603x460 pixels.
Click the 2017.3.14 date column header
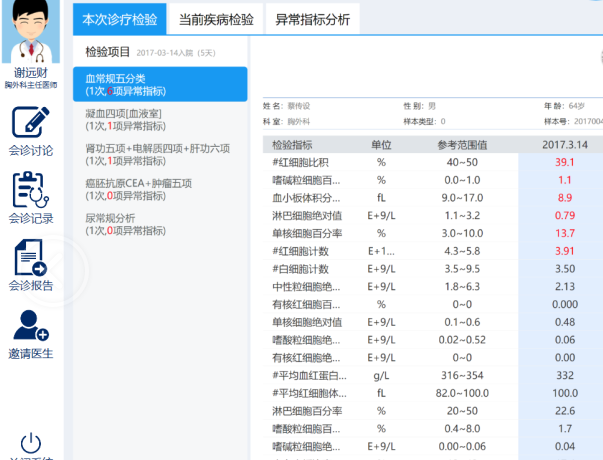point(563,144)
